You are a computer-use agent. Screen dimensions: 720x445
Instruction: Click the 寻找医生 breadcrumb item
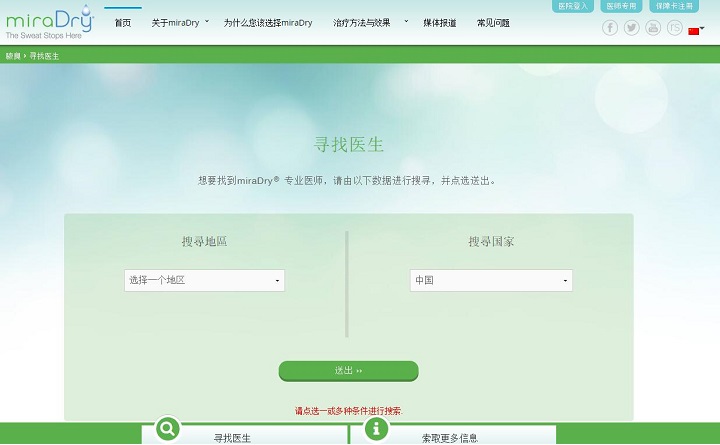coord(44,56)
